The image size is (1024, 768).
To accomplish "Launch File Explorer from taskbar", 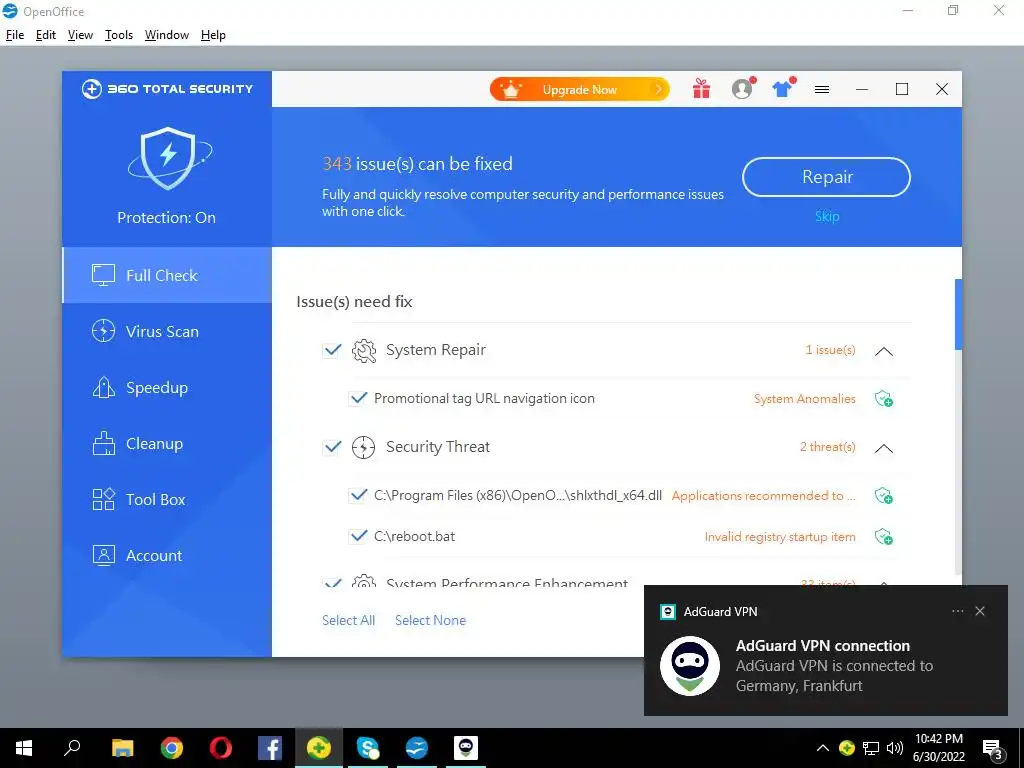I will pyautogui.click(x=122, y=748).
